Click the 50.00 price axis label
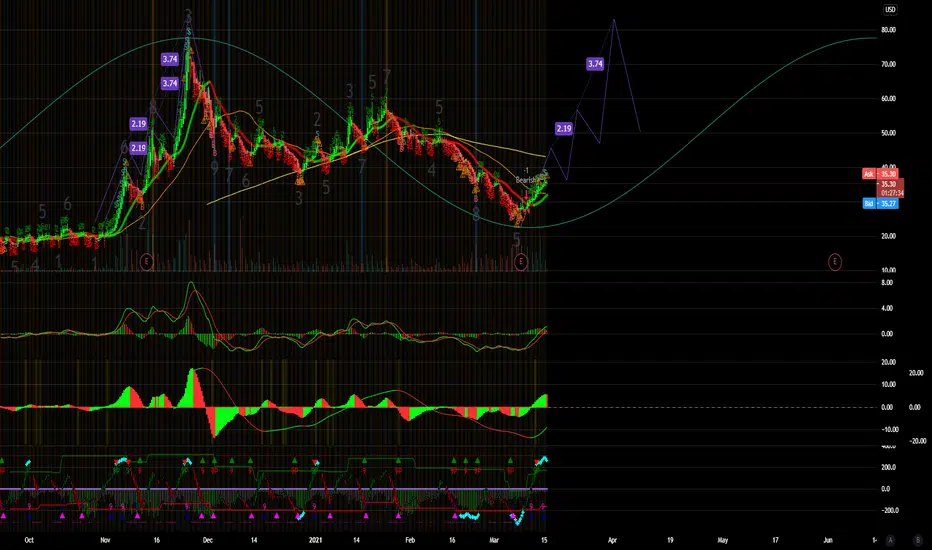This screenshot has width=932, height=550. coord(889,133)
